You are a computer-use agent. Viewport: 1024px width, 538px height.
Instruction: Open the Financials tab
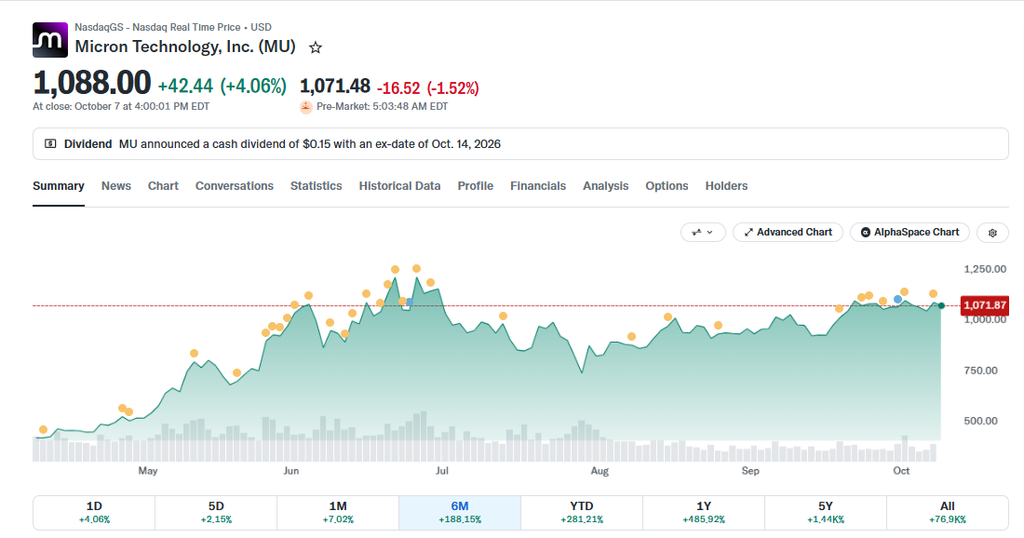point(538,186)
